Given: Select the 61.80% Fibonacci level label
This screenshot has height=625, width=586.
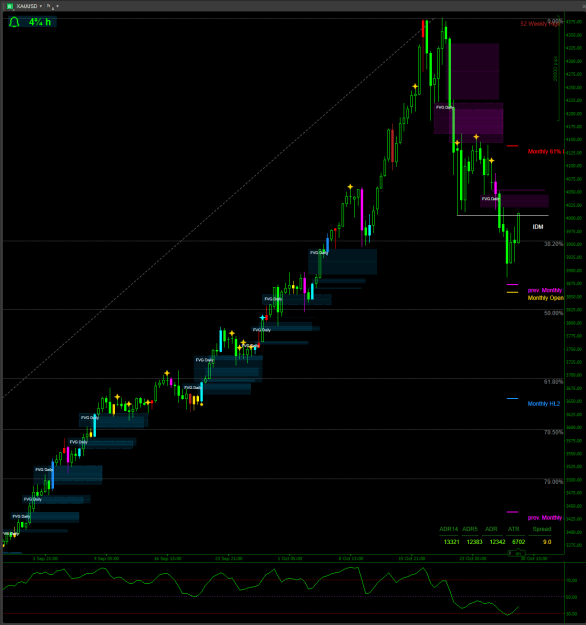Looking at the screenshot, I should 553,381.
